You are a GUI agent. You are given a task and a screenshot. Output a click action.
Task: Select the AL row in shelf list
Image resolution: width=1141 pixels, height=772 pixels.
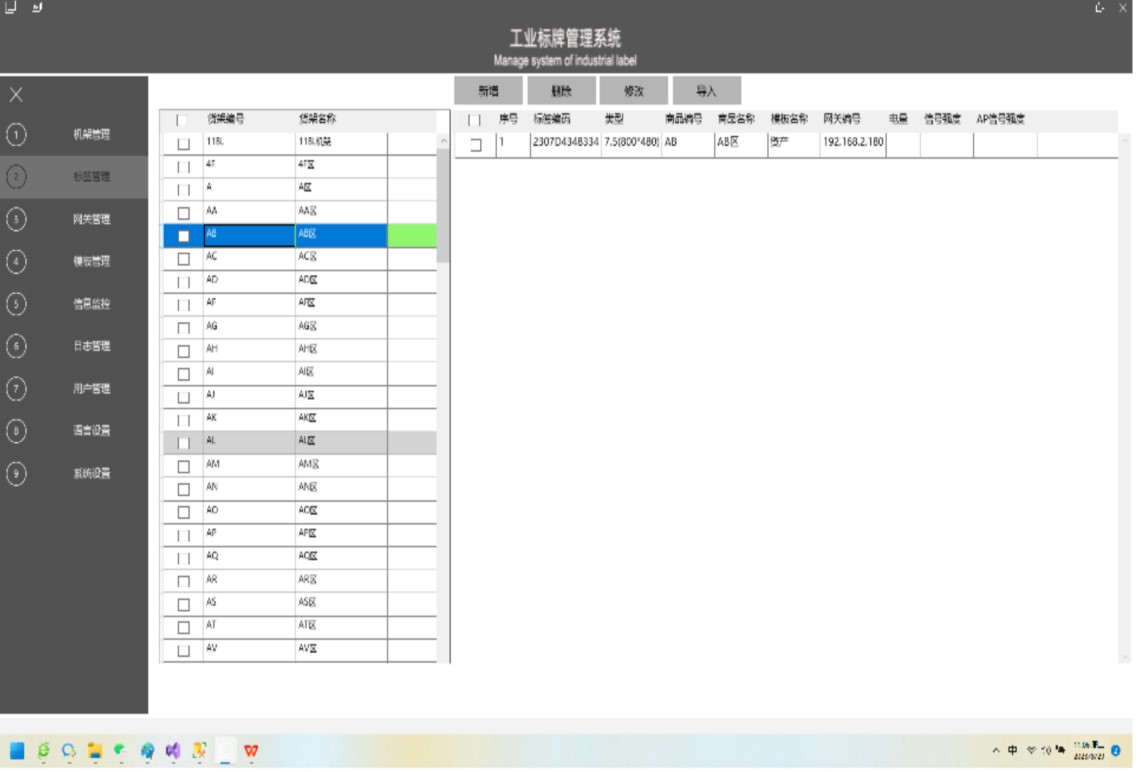pos(300,441)
